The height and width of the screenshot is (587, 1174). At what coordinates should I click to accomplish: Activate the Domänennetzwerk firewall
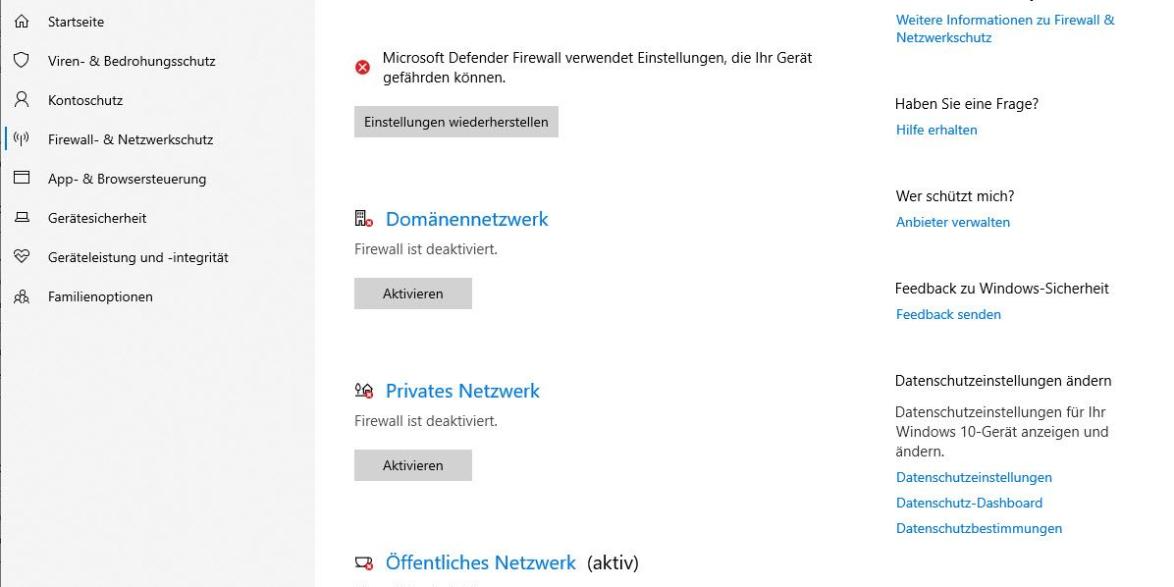point(412,293)
